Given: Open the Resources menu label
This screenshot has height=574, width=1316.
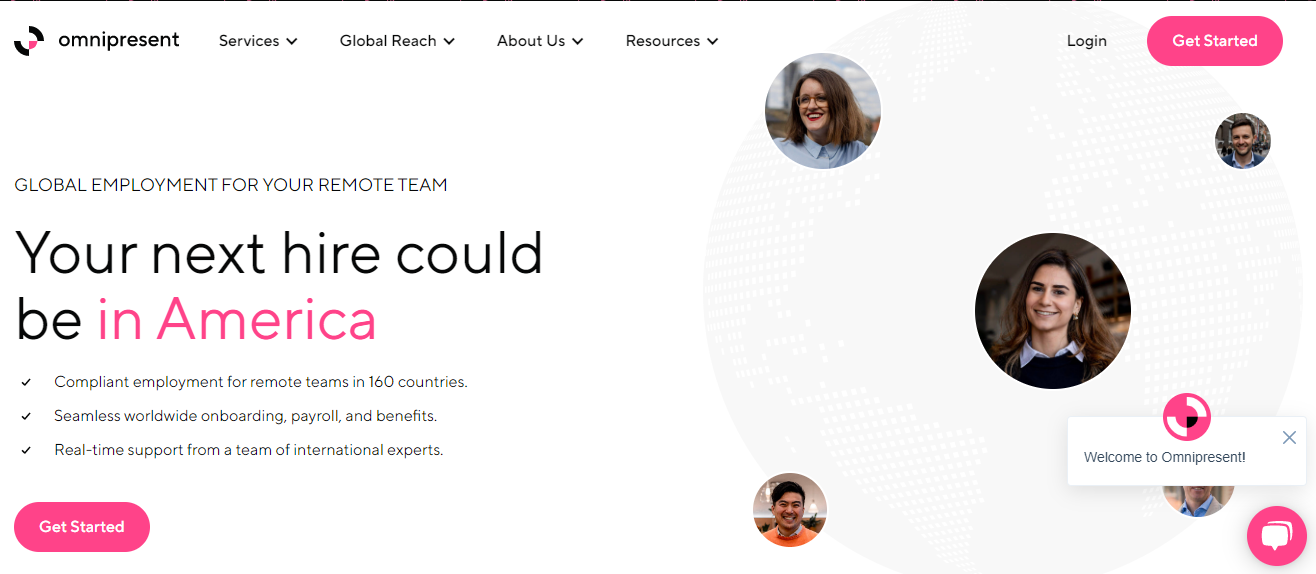Looking at the screenshot, I should [662, 41].
